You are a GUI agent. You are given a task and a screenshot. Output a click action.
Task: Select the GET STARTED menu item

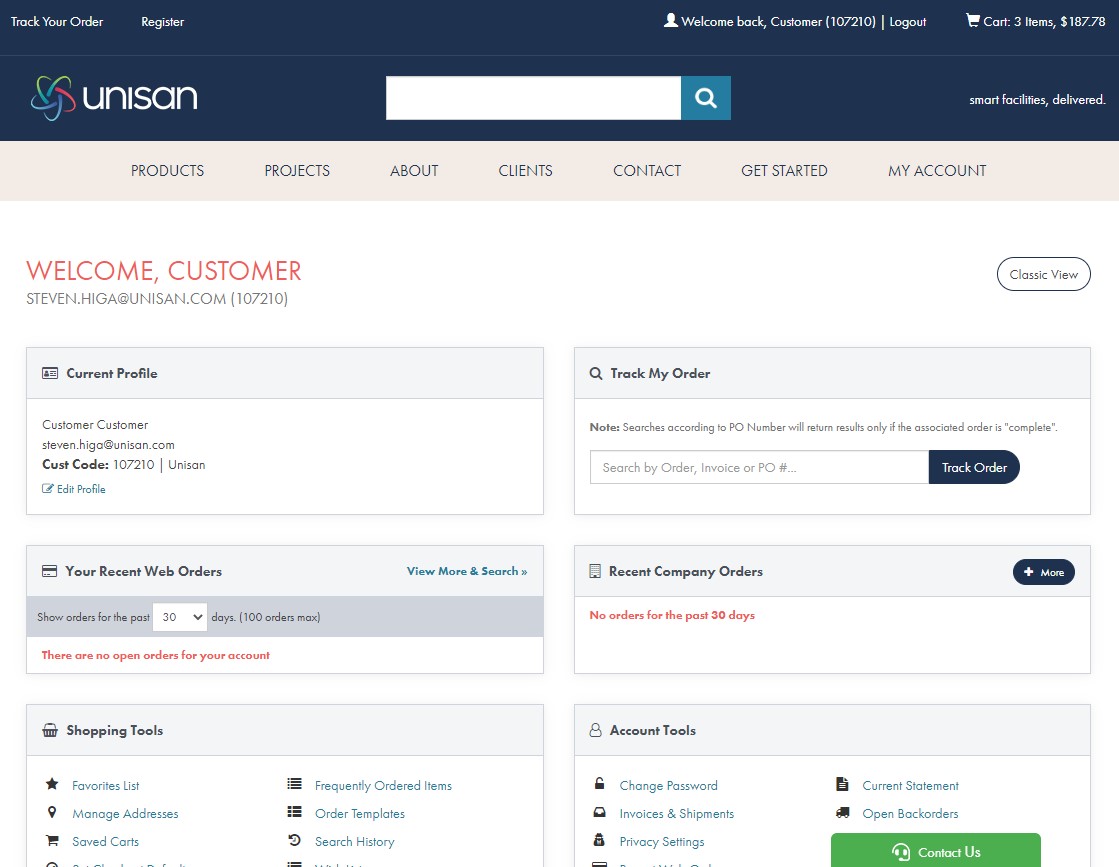(x=784, y=171)
